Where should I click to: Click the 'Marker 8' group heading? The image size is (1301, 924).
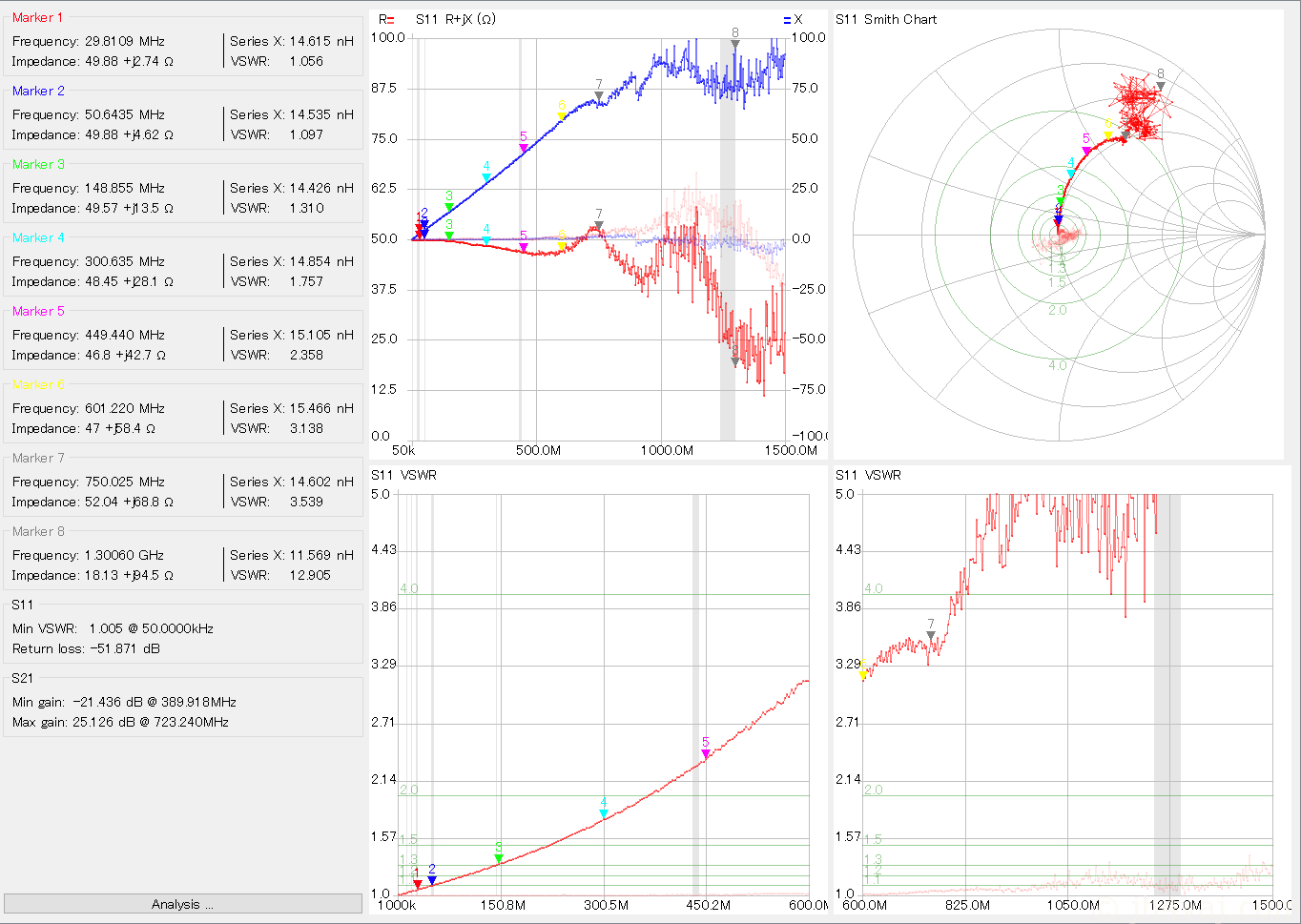(x=38, y=531)
